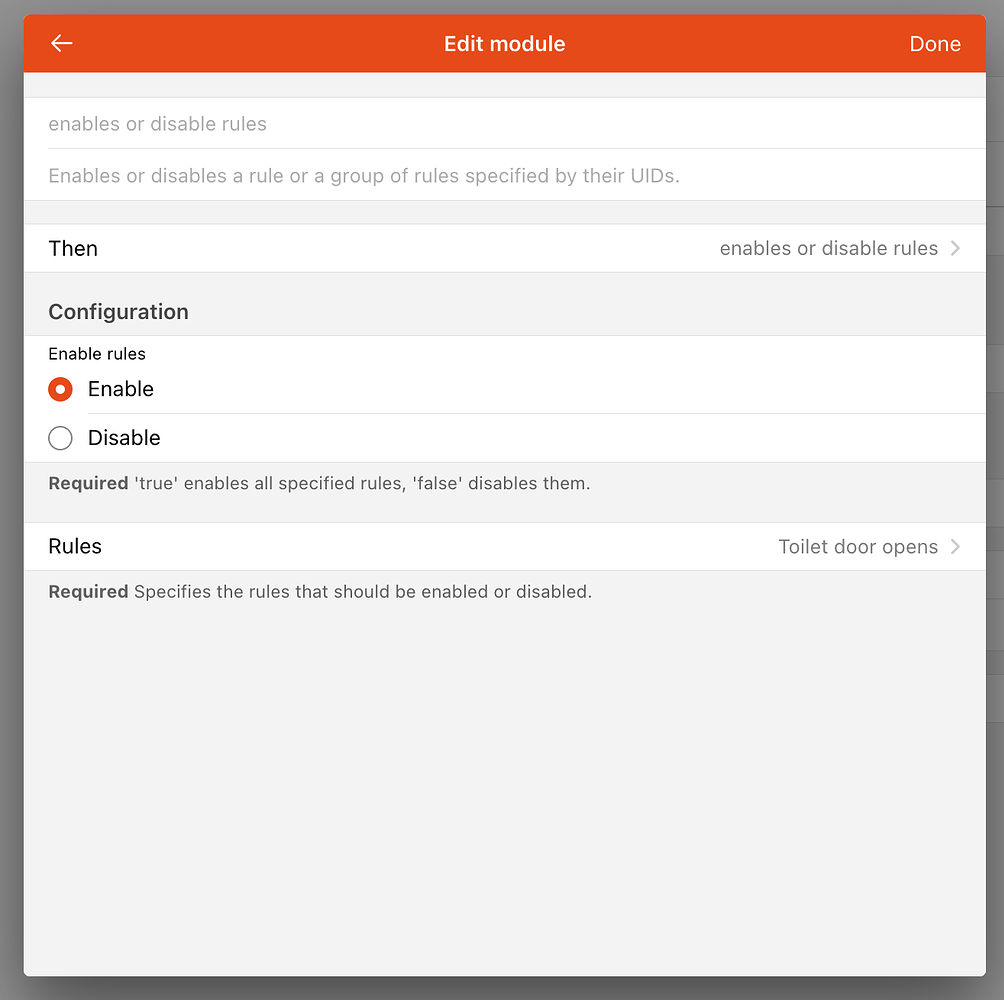Image resolution: width=1004 pixels, height=1000 pixels.
Task: Open the Rules selector via its chevron
Action: tap(957, 546)
